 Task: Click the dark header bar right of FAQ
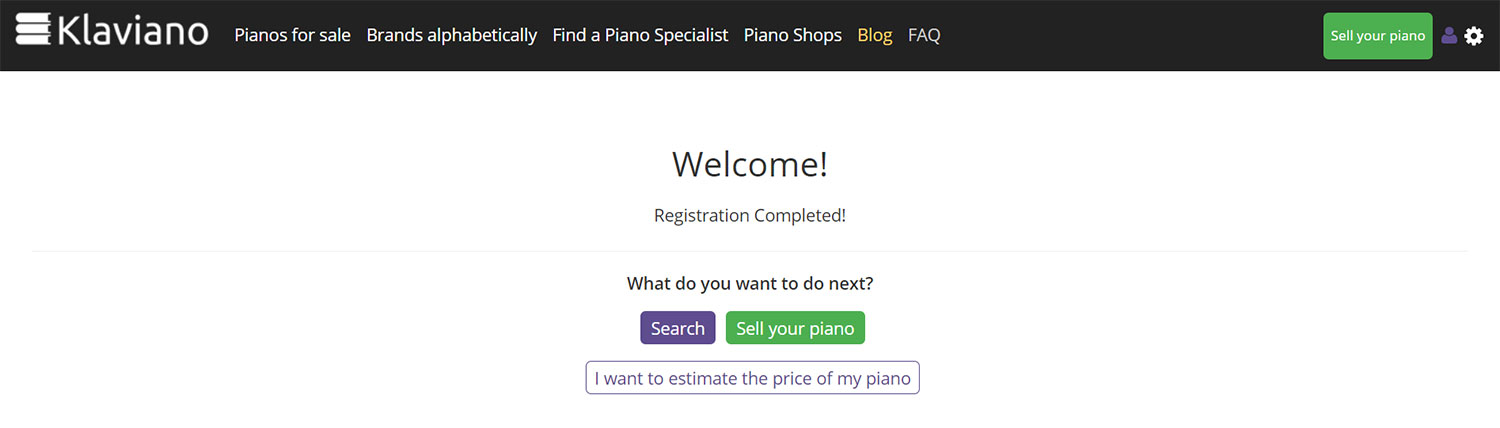point(1130,36)
